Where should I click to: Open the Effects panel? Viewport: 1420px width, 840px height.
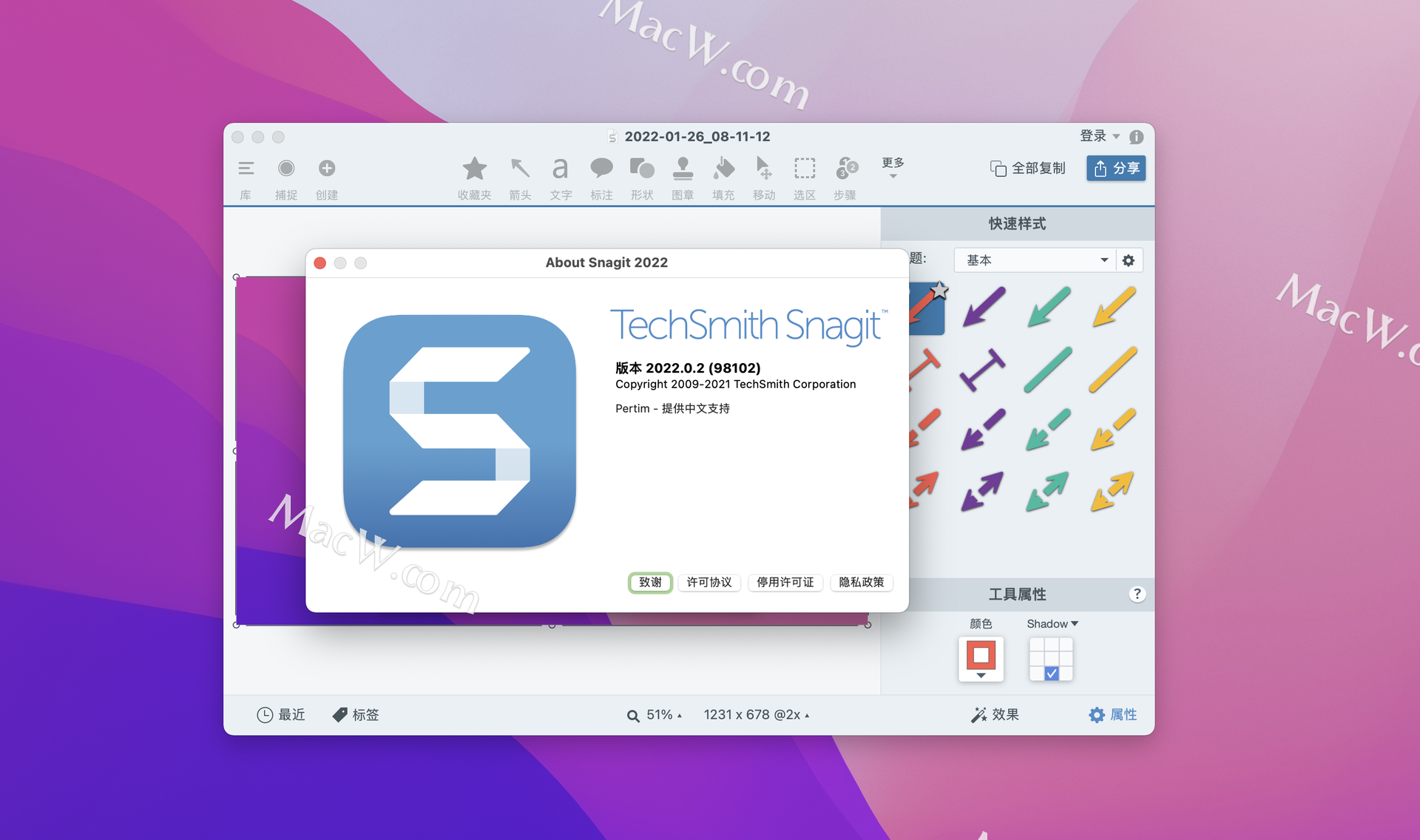995,715
